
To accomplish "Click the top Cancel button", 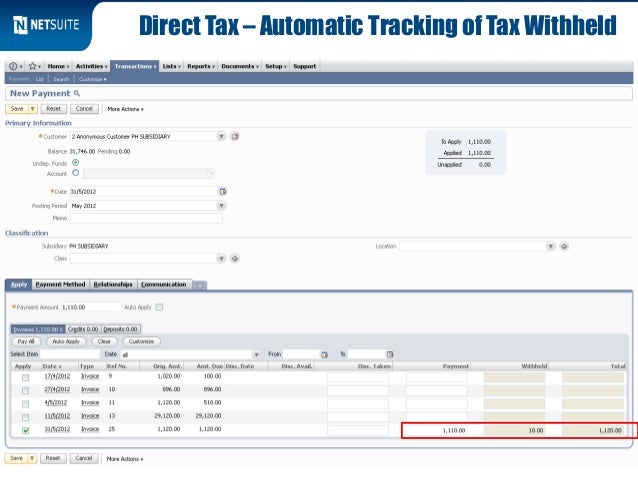I will [84, 109].
